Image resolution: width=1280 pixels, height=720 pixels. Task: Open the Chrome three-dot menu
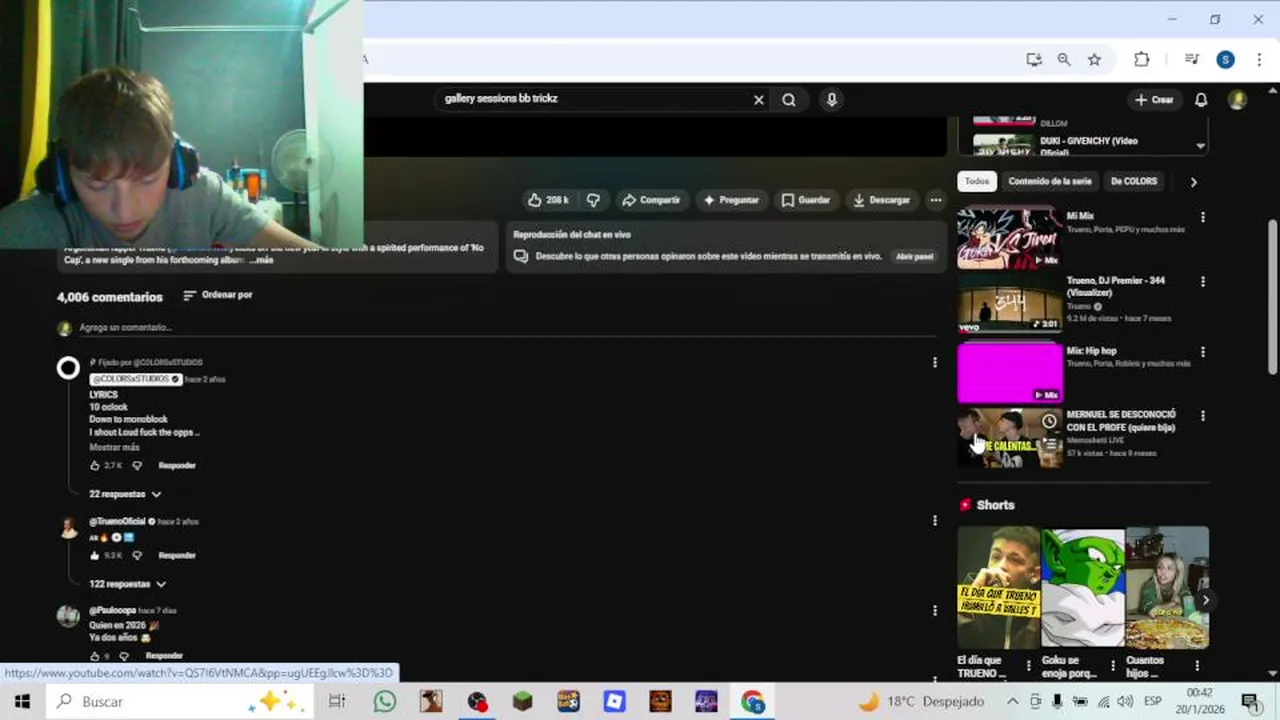click(1259, 60)
